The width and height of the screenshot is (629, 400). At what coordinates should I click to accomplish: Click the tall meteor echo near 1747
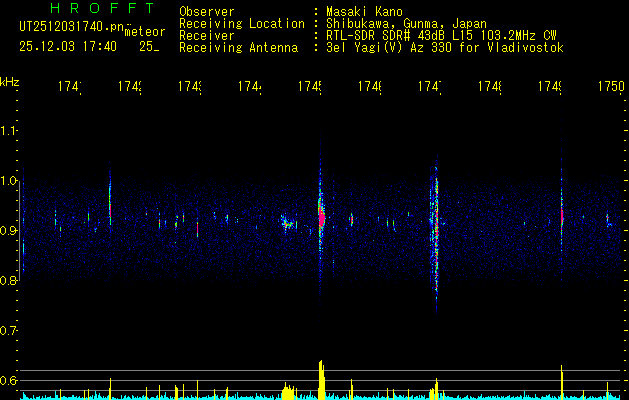pos(436,233)
